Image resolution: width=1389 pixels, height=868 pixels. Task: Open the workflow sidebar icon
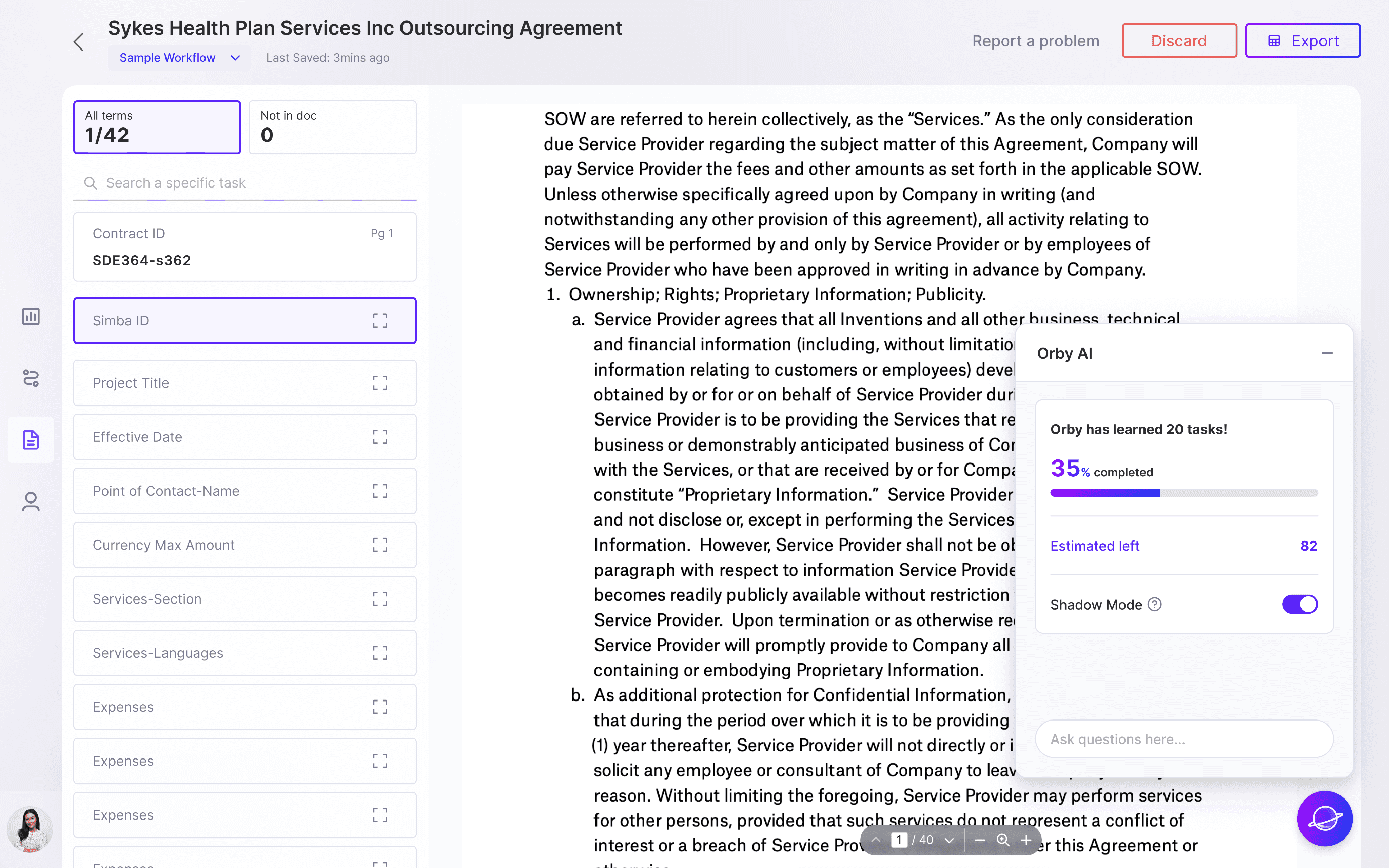click(31, 378)
